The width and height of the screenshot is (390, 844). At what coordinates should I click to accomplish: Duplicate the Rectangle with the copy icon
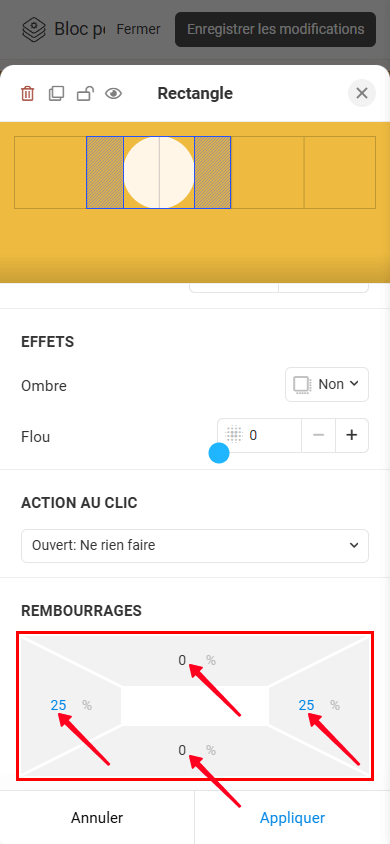point(56,94)
